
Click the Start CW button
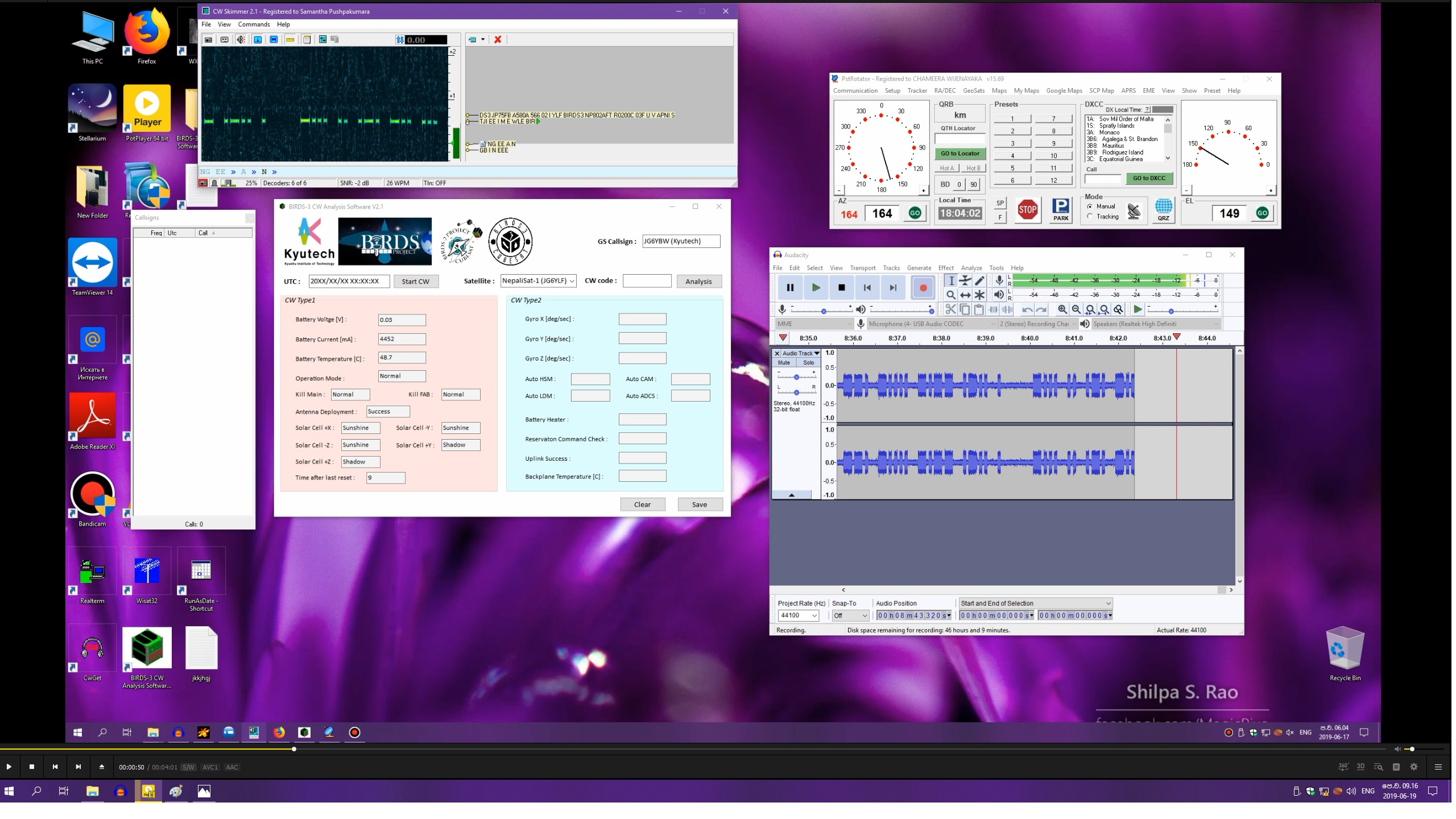[x=417, y=282]
